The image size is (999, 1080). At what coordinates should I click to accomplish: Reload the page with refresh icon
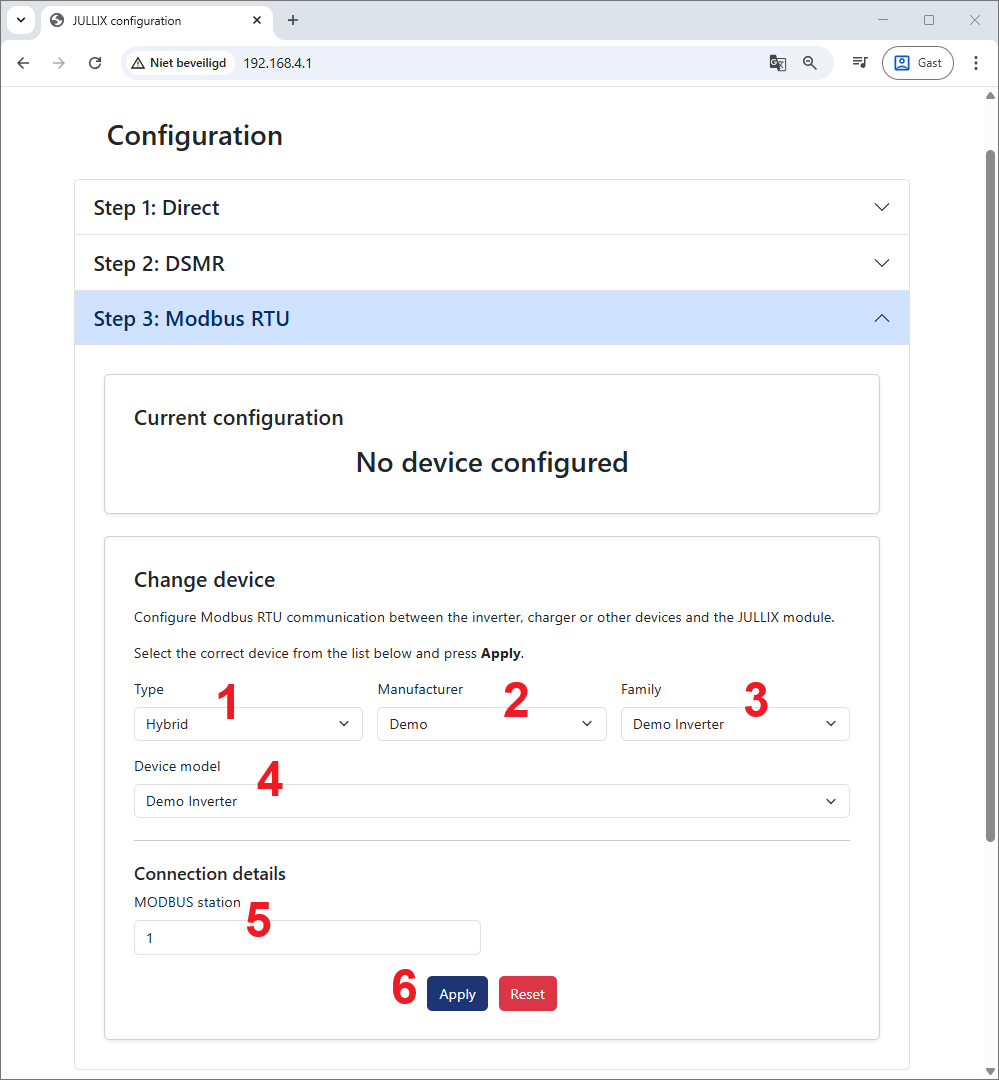coord(95,63)
